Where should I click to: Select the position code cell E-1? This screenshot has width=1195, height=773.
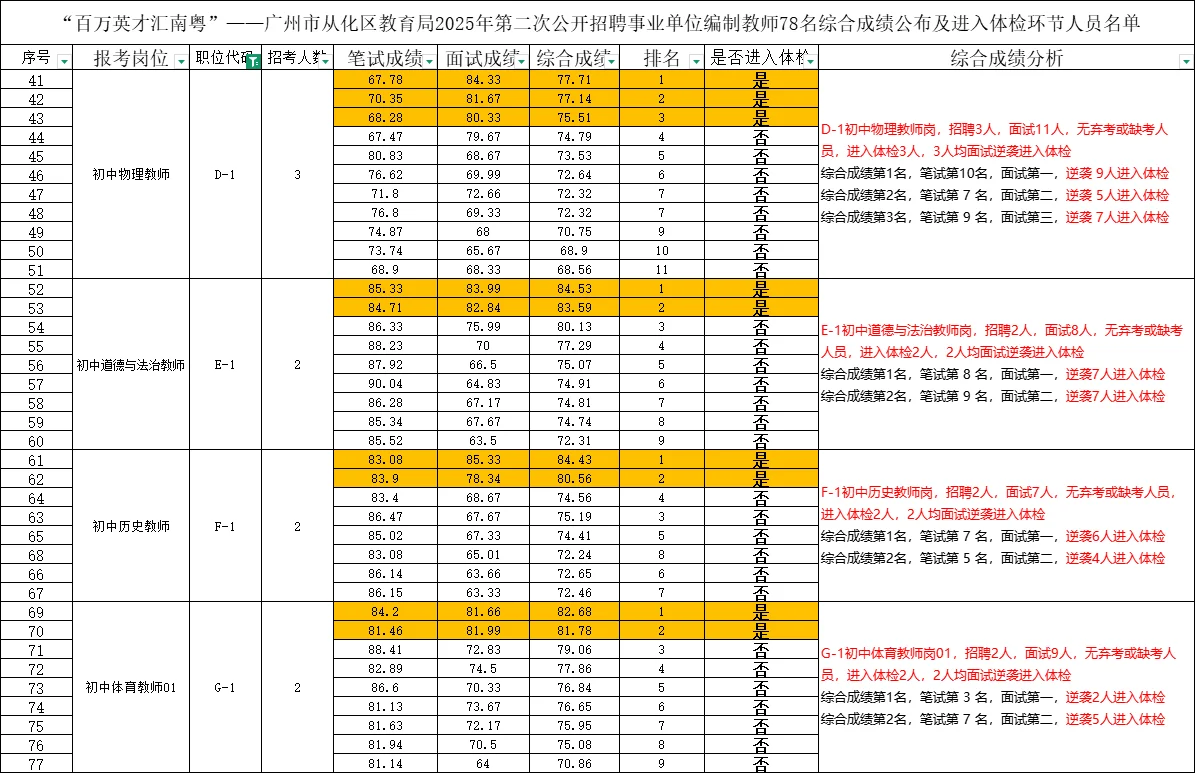(x=225, y=364)
